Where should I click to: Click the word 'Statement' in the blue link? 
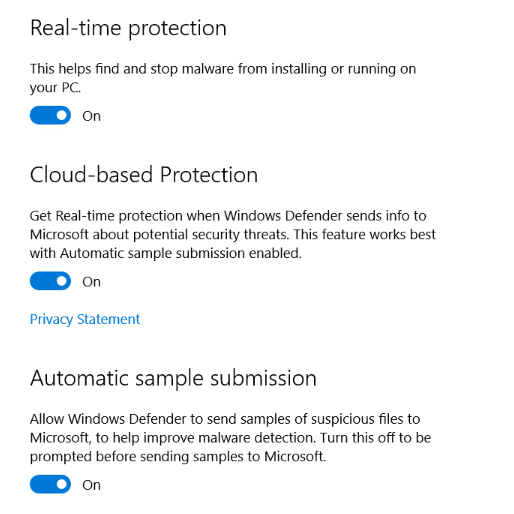(x=109, y=319)
